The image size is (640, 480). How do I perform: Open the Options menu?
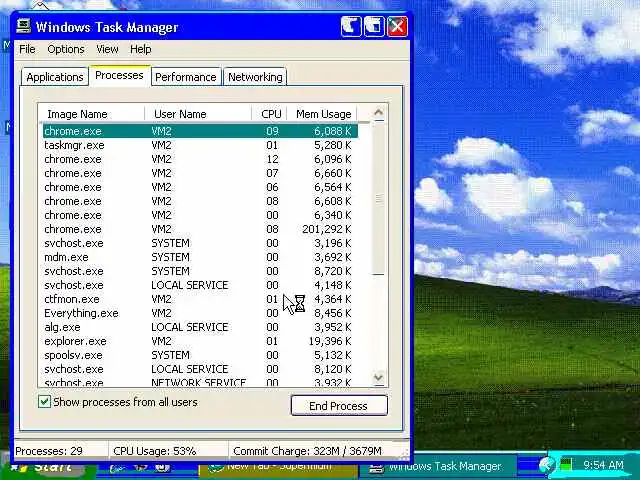coord(66,49)
